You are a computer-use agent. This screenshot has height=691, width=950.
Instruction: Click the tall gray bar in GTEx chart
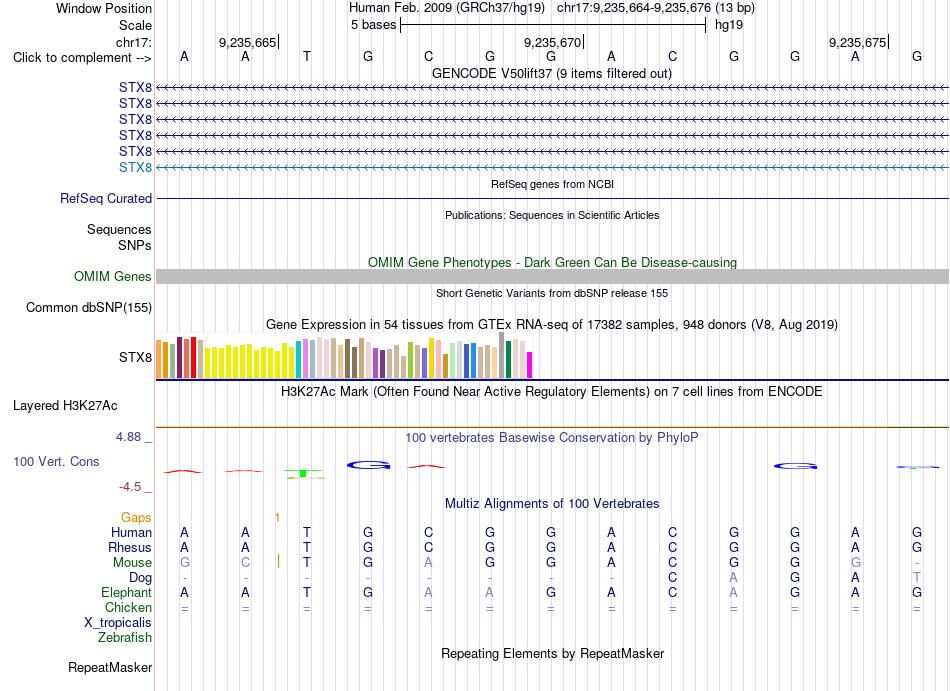pos(501,355)
